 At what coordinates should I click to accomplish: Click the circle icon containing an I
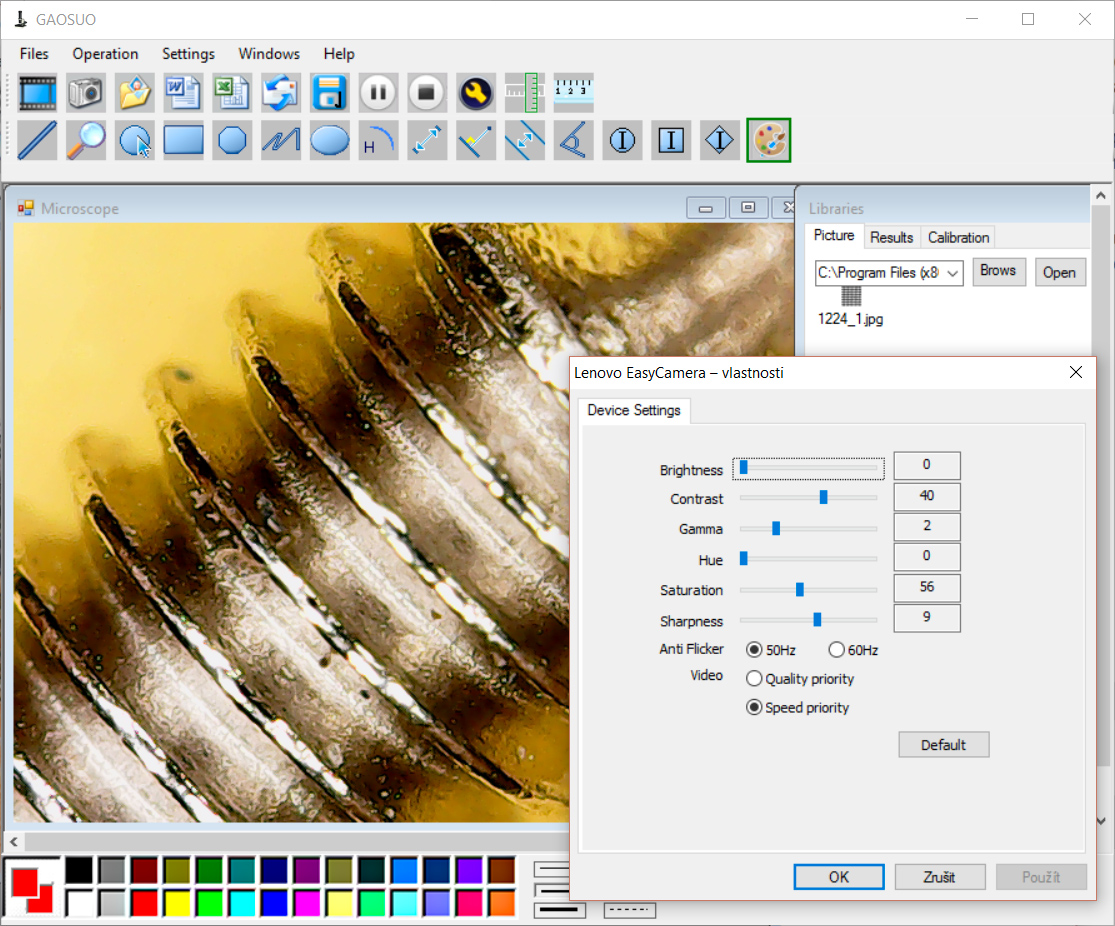[x=621, y=140]
